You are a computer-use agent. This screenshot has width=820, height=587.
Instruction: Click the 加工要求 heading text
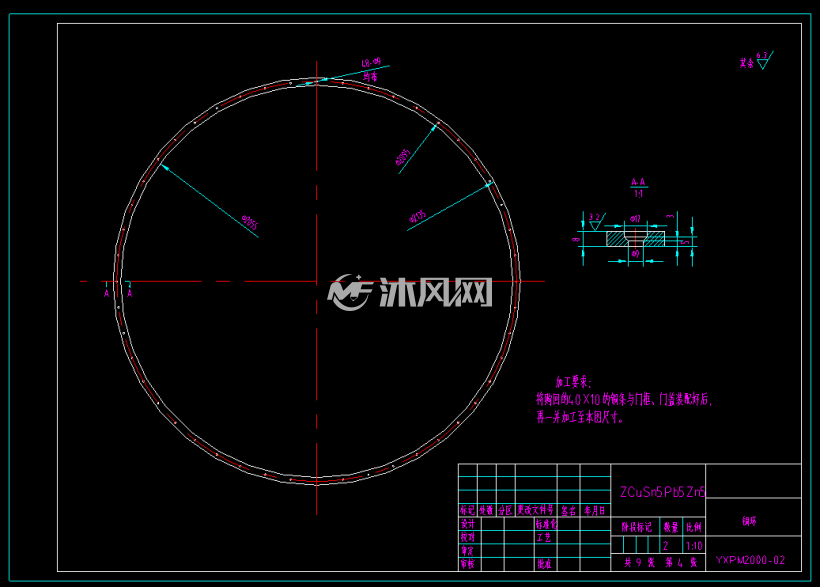pyautogui.click(x=574, y=382)
